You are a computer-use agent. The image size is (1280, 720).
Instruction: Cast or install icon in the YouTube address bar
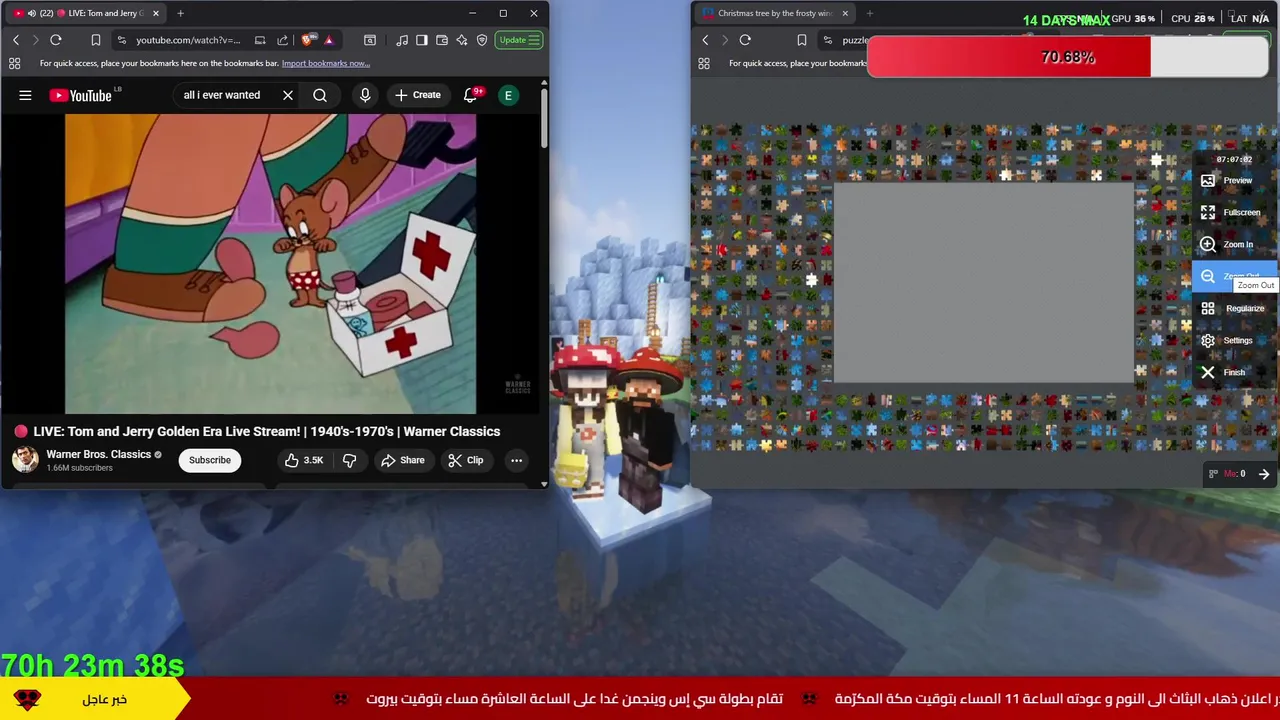click(260, 40)
